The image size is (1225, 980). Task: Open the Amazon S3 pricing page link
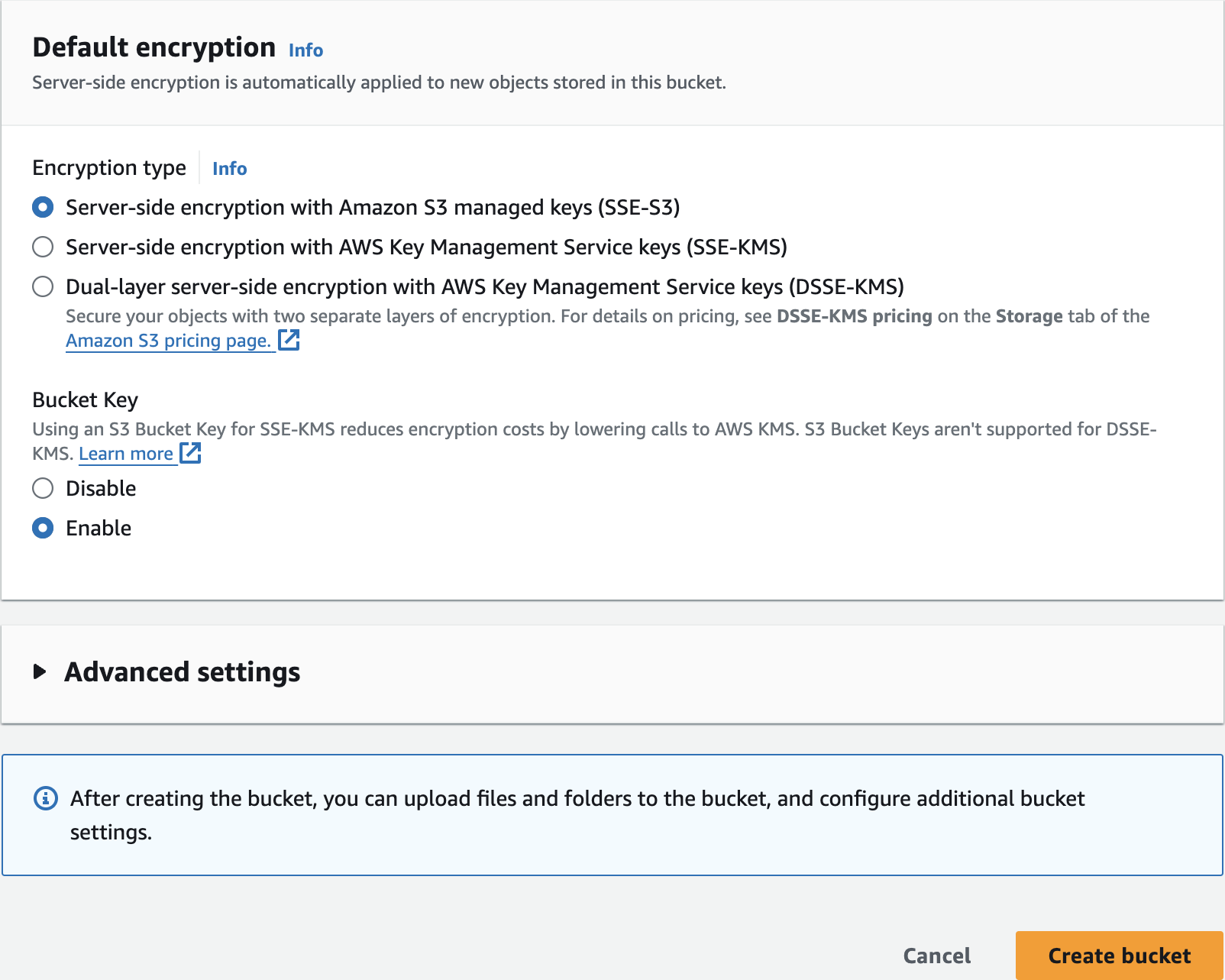point(168,341)
